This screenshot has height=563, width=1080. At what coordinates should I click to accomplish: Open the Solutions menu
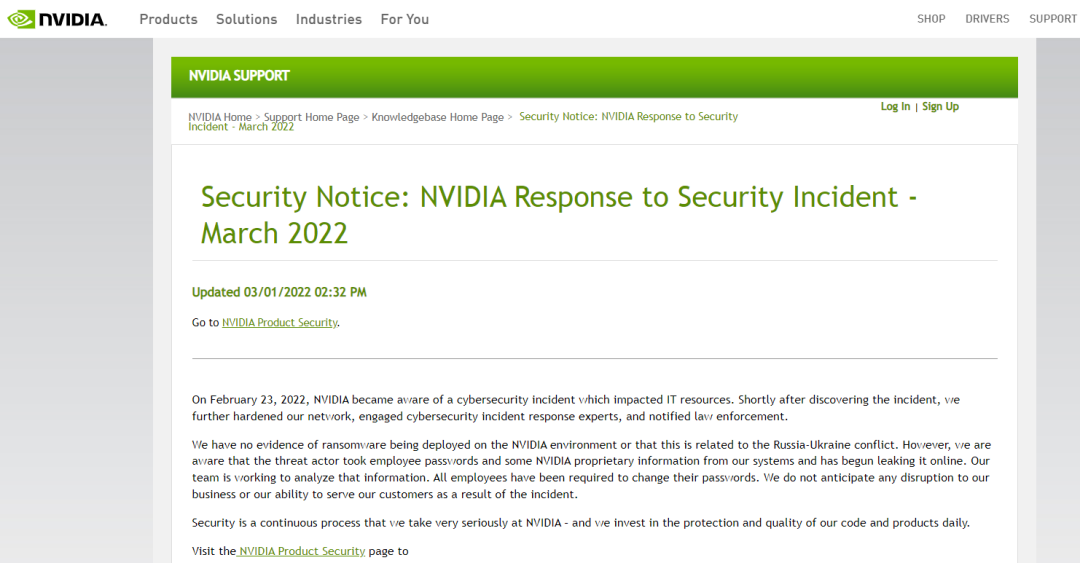[246, 19]
